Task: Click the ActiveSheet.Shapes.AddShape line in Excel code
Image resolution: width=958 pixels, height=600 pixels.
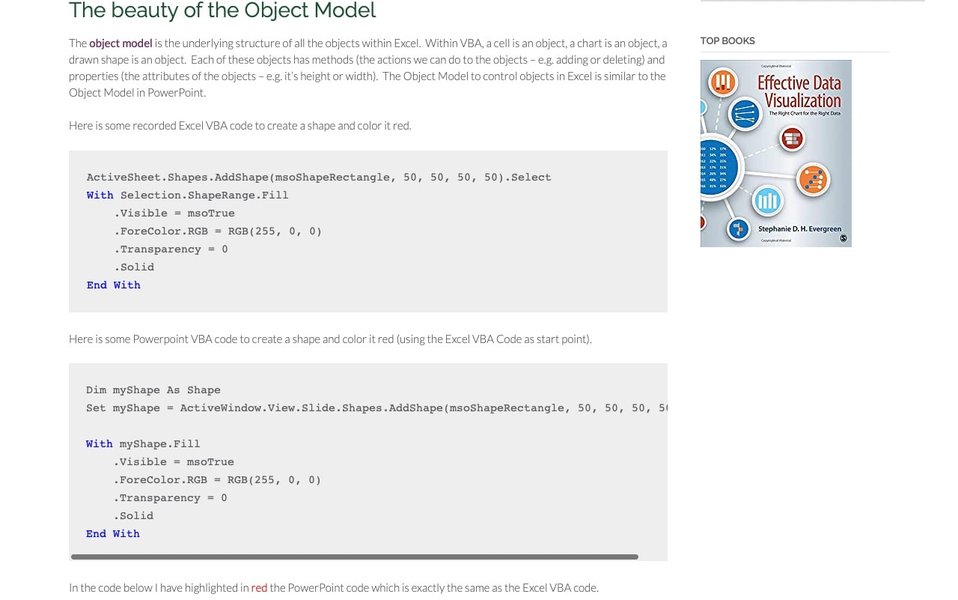Action: tap(318, 177)
